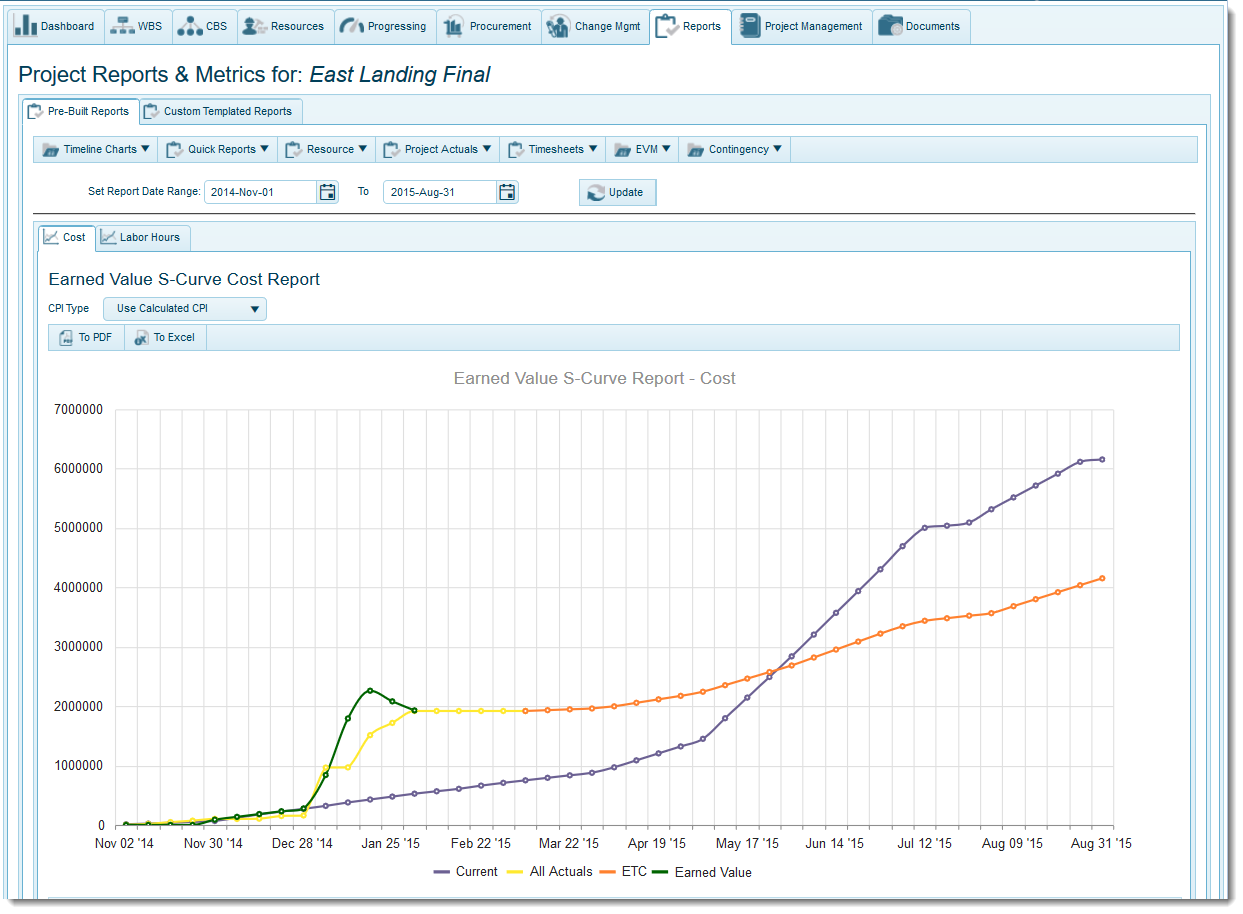Select the Cost chart tab
Image resolution: width=1243 pixels, height=914 pixels.
click(x=66, y=237)
